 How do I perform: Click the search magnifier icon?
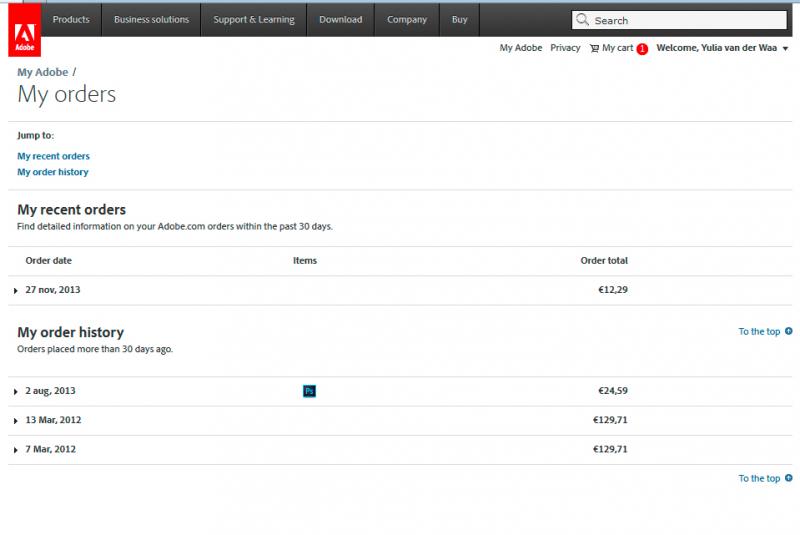pyautogui.click(x=582, y=20)
